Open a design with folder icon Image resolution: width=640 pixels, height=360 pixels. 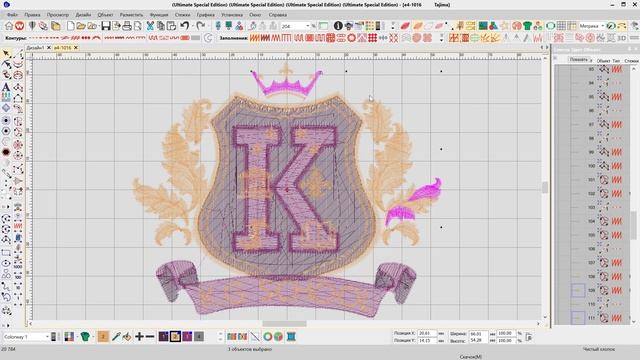[81, 26]
